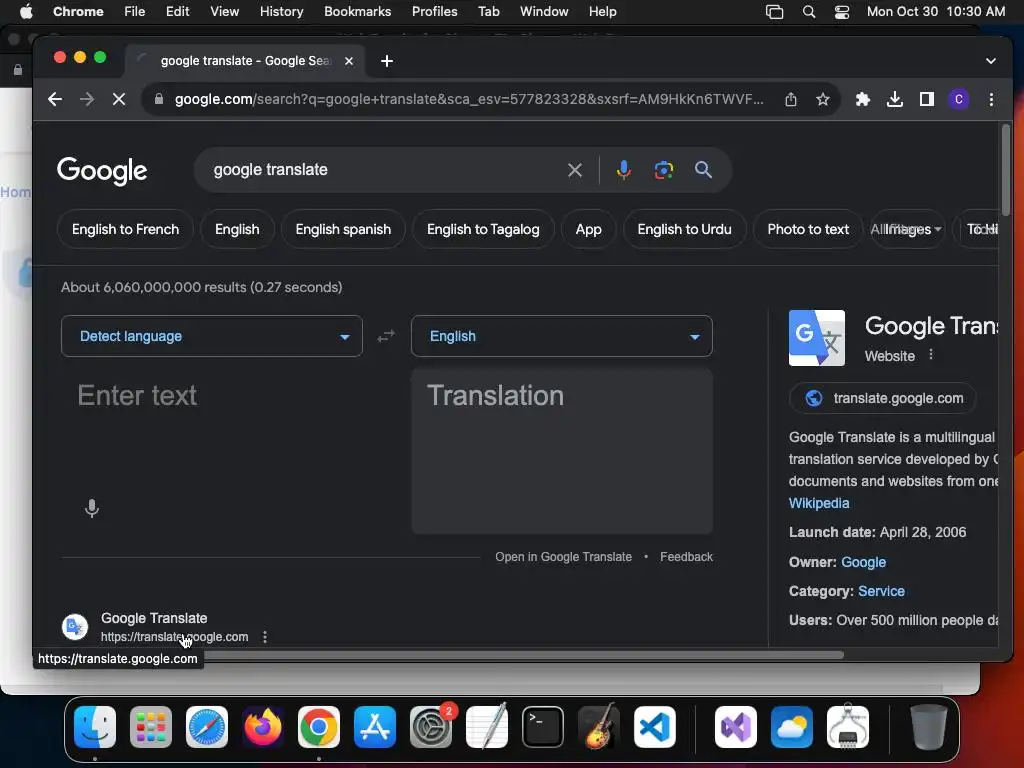Open the Google Translate search result
This screenshot has height=768, width=1024.
click(154, 618)
